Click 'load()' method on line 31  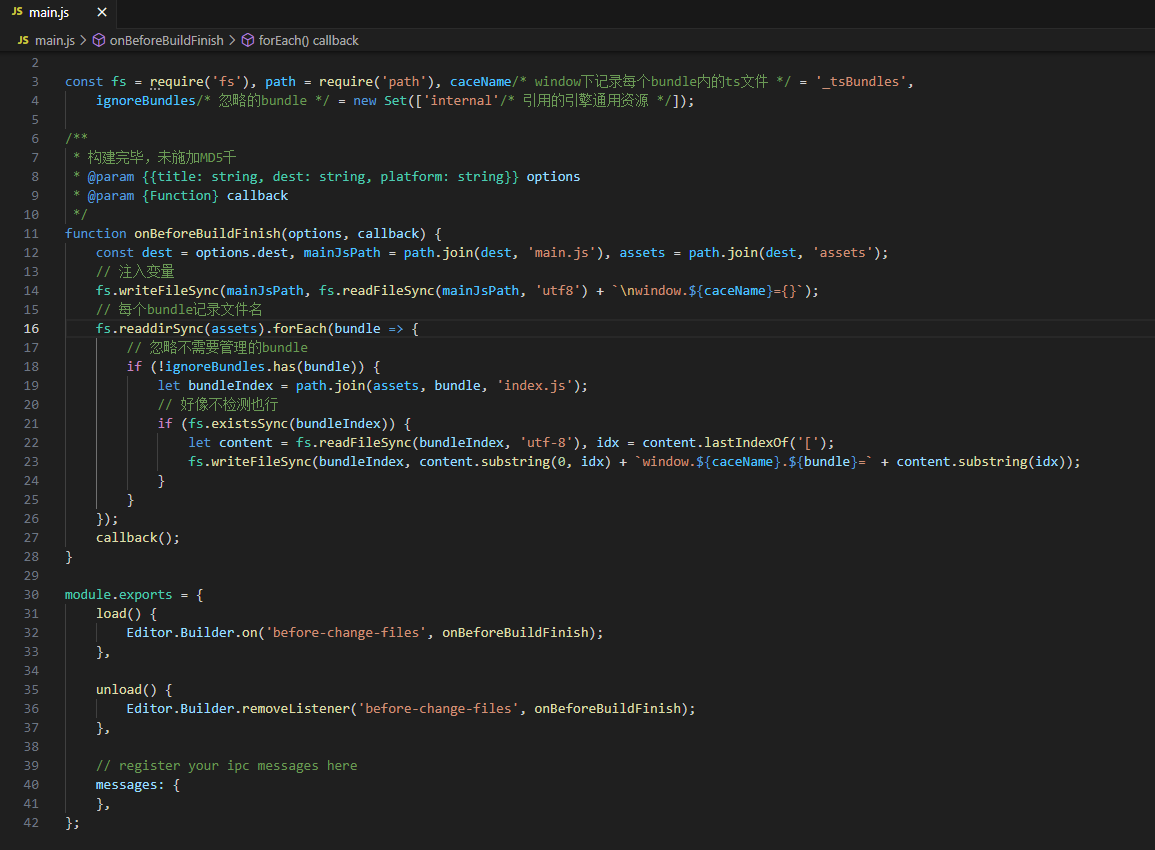click(x=119, y=614)
